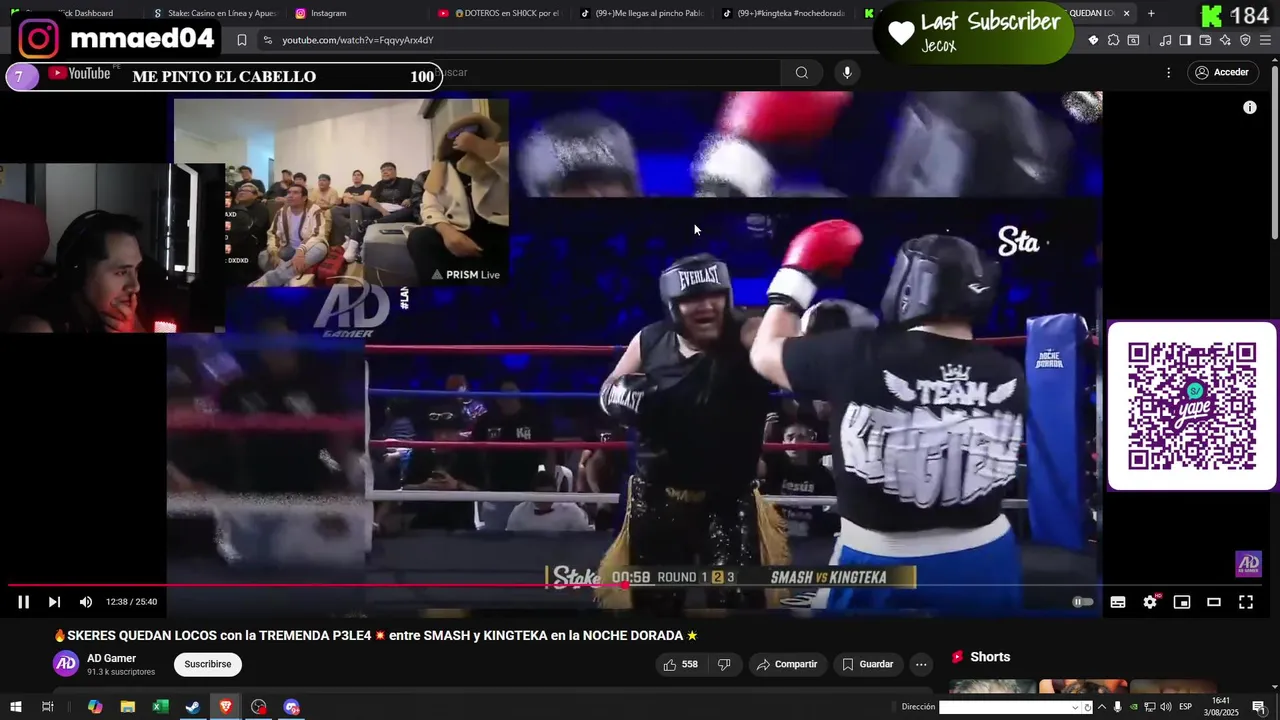Toggle subtitles on the video
This screenshot has height=720, width=1280.
[1118, 602]
